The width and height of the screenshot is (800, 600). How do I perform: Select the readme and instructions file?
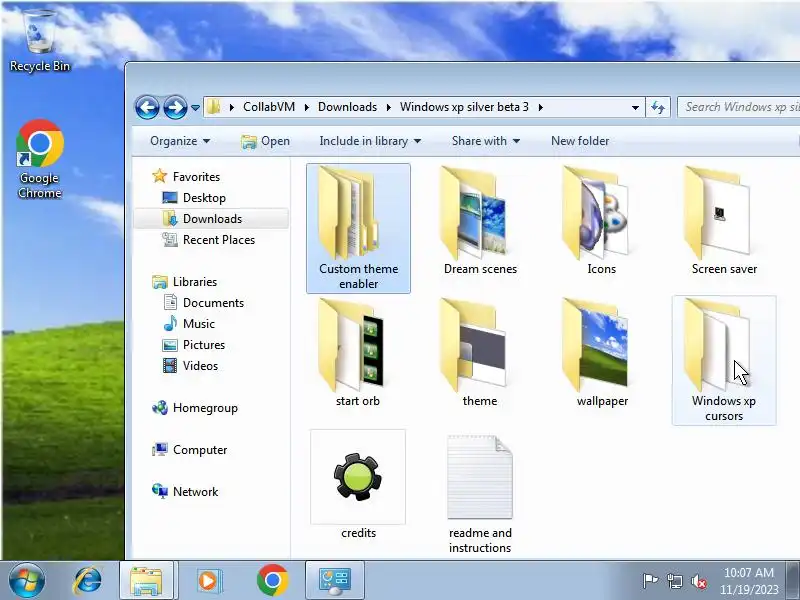point(480,492)
